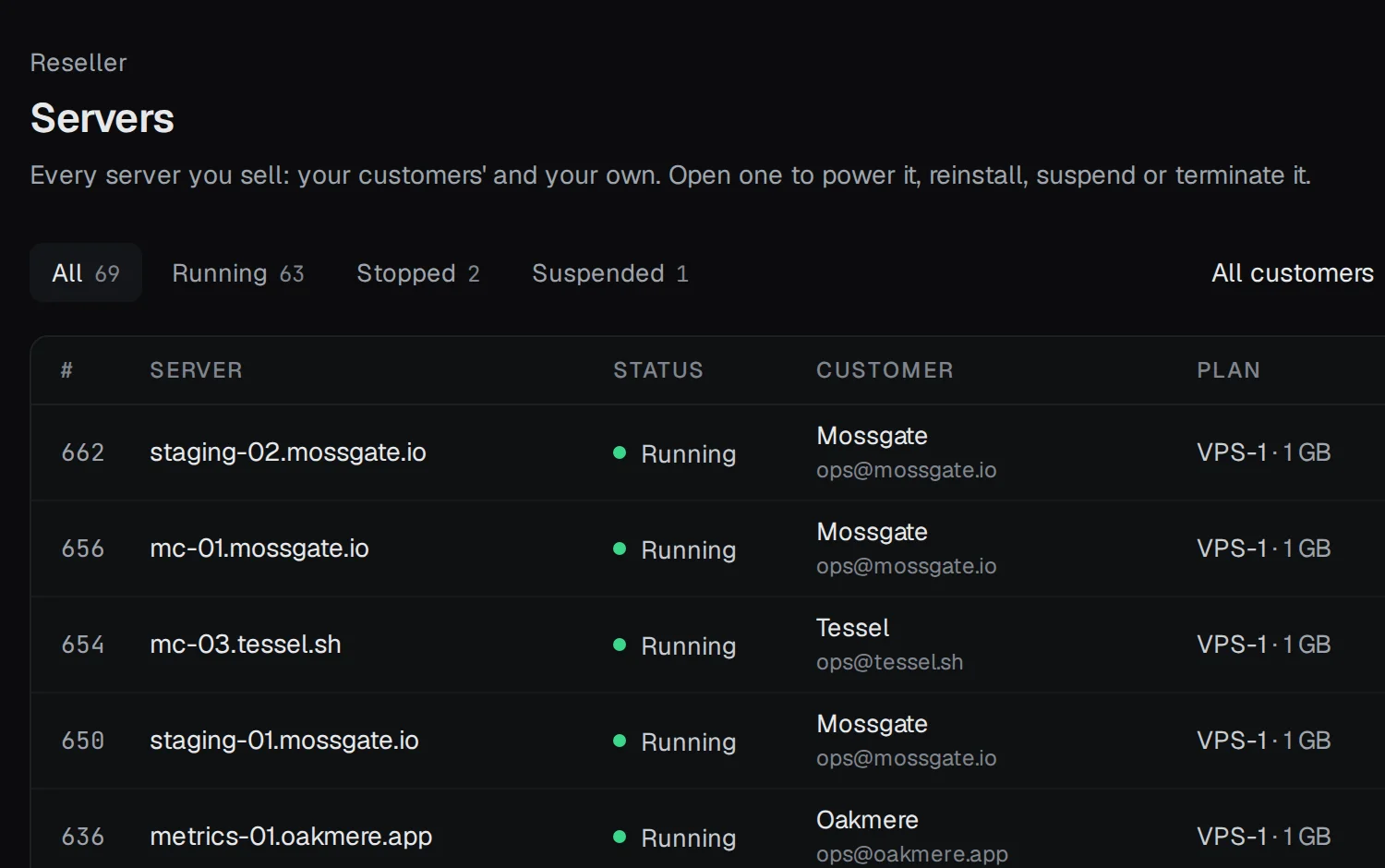The height and width of the screenshot is (868, 1385).
Task: Click Running status of staging-01.mossgate.io
Action: [x=675, y=741]
